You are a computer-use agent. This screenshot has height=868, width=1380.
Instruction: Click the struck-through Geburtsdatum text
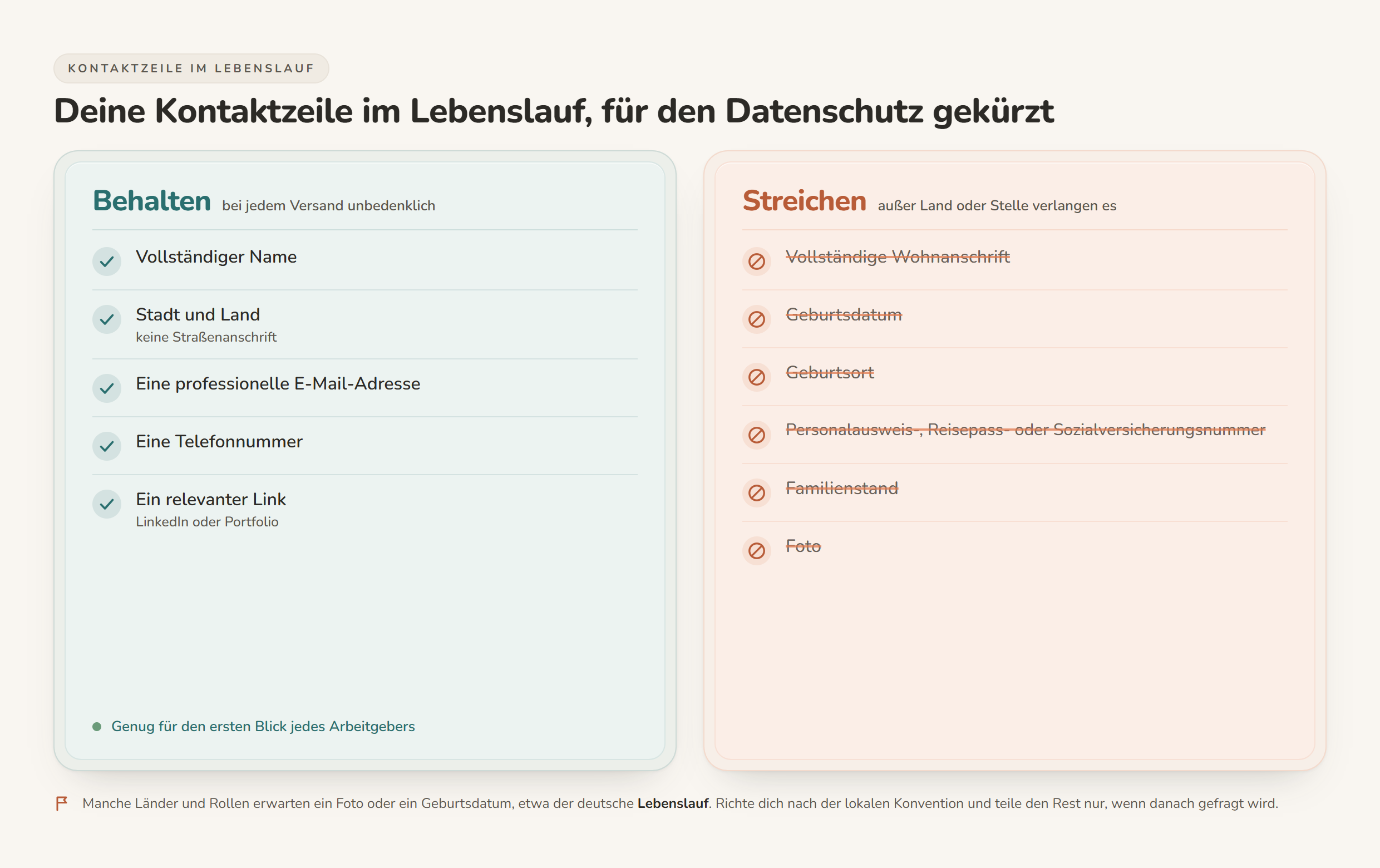click(844, 314)
